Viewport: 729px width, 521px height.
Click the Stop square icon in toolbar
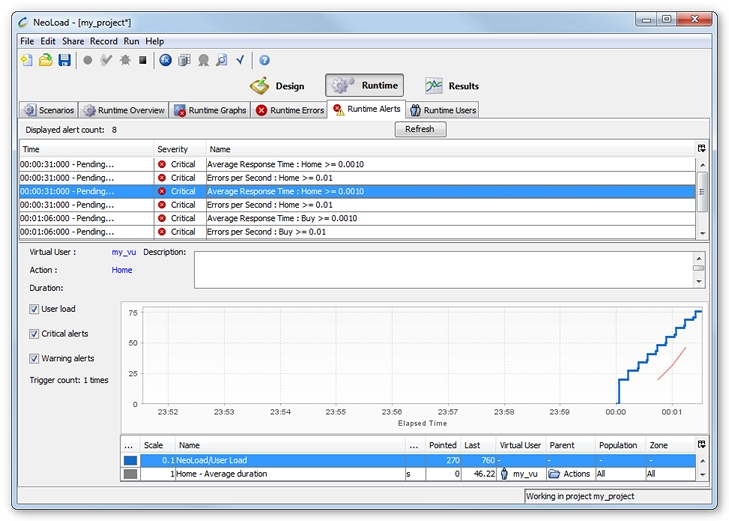[x=143, y=60]
